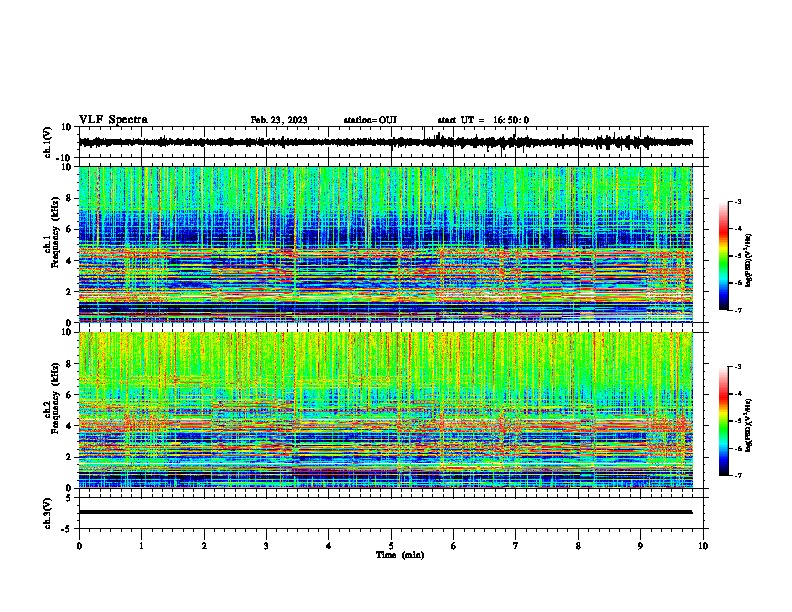Viewport: 792px width, 612px height.
Task: Click the '2' kHz tick of ch.2 spectrogram
Action: click(x=69, y=457)
